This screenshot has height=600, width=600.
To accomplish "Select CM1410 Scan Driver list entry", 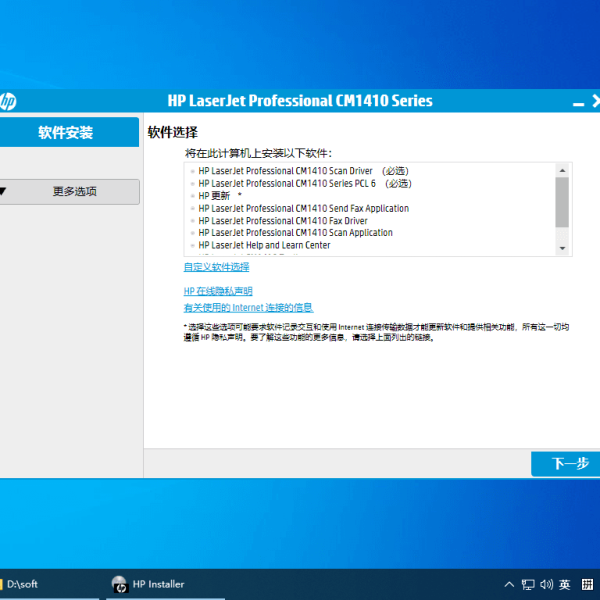I will [303, 171].
